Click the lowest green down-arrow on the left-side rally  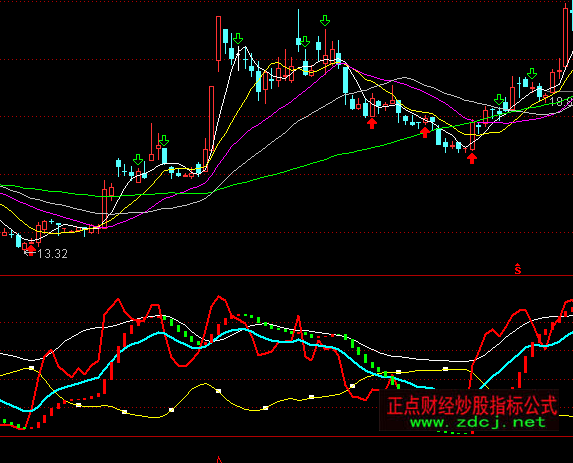point(138,160)
